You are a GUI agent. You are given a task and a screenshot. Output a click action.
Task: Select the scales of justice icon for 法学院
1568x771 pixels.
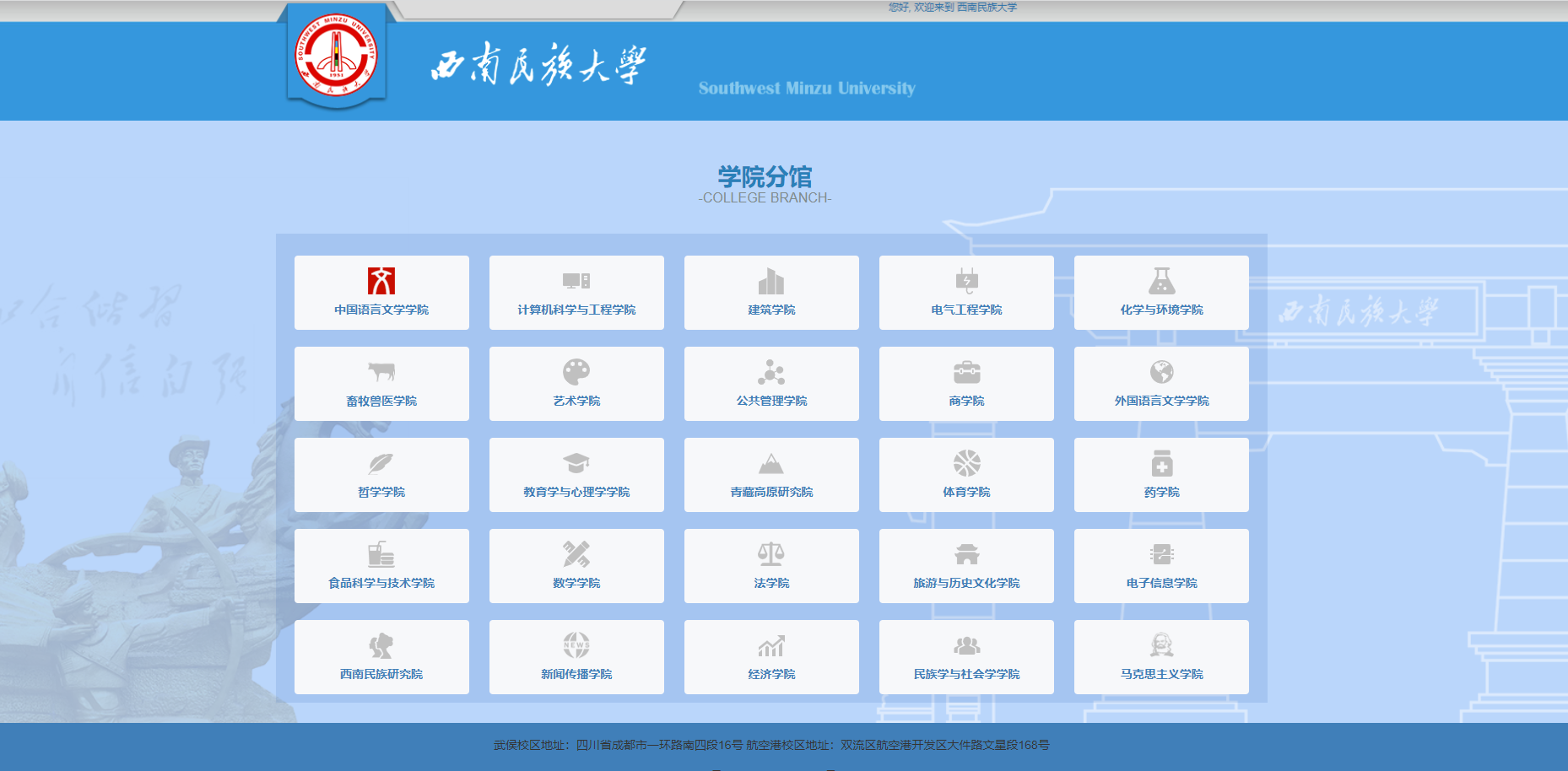pos(771,554)
